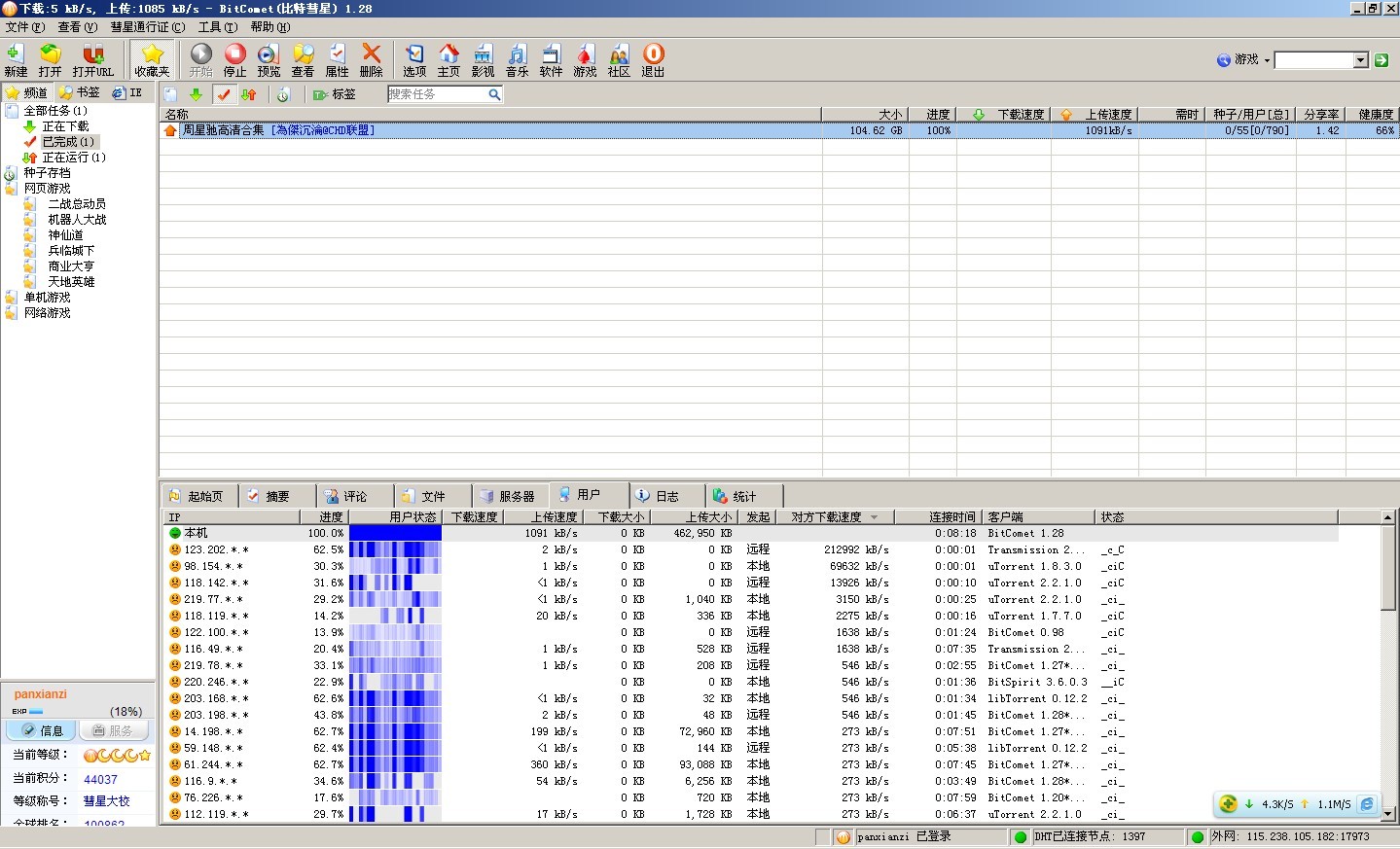1400x849 pixels.
Task: Click the EXP progress bar at 18%
Action: pos(36,712)
